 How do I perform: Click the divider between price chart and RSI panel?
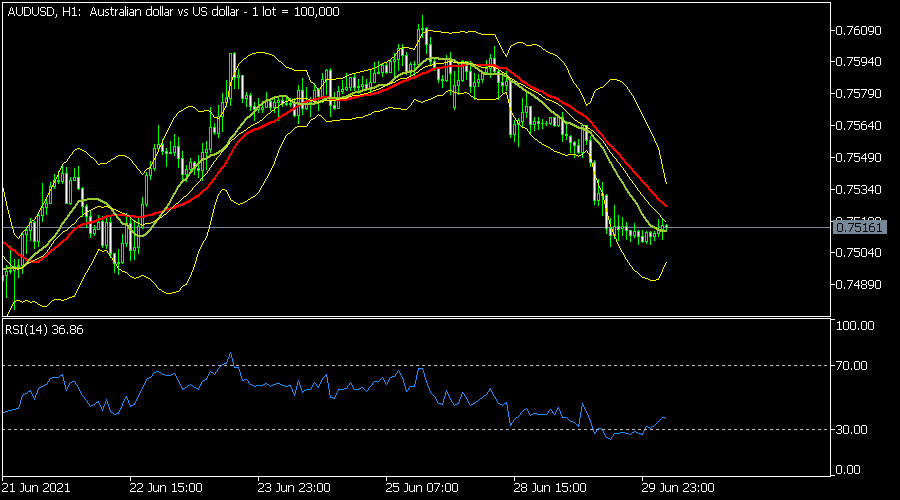415,317
